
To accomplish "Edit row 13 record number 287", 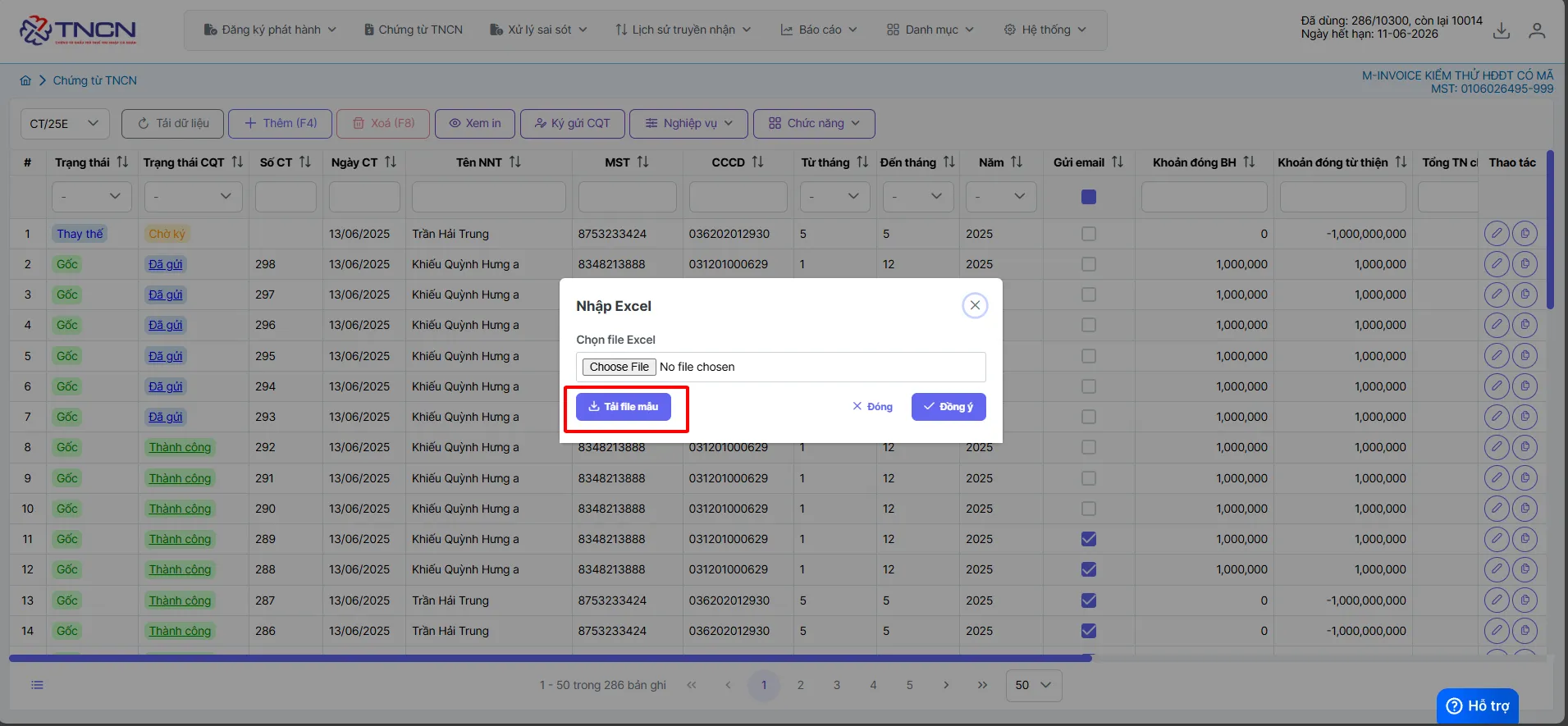I will click(x=1497, y=600).
